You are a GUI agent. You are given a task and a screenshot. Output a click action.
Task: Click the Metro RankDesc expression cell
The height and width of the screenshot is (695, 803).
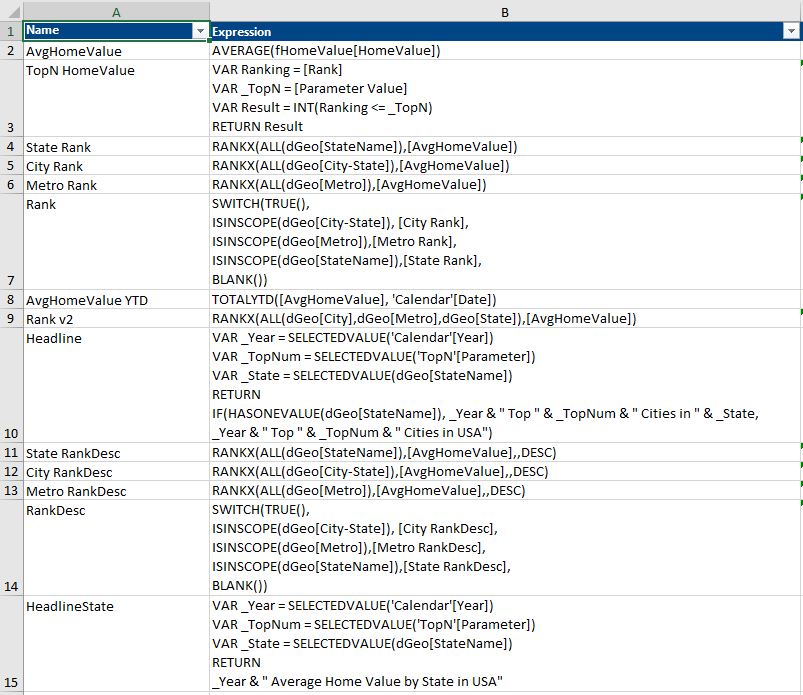(504, 491)
